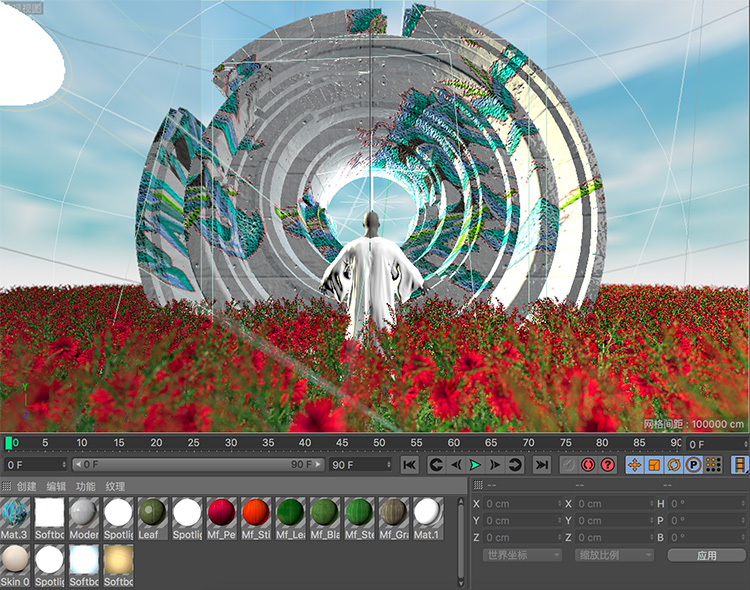This screenshot has width=750, height=590.
Task: Click the stepper arrows of the H rotation field
Action: click(x=741, y=504)
